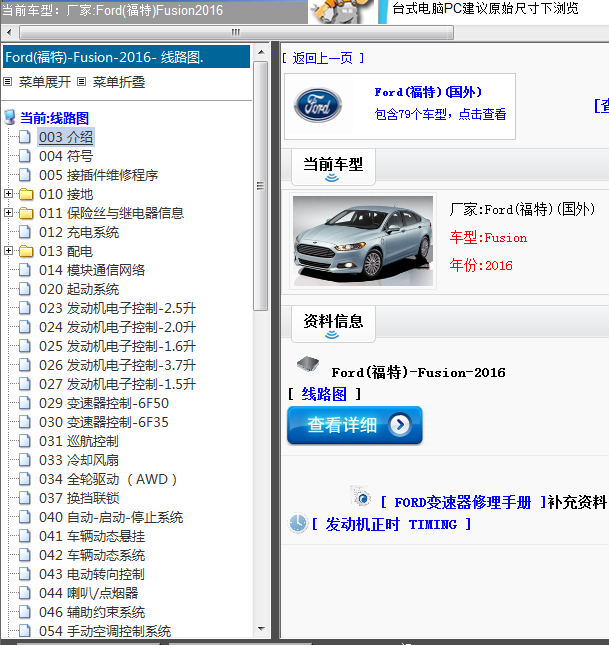Open the 线路图 link
Image resolution: width=609 pixels, height=645 pixels.
point(324,394)
